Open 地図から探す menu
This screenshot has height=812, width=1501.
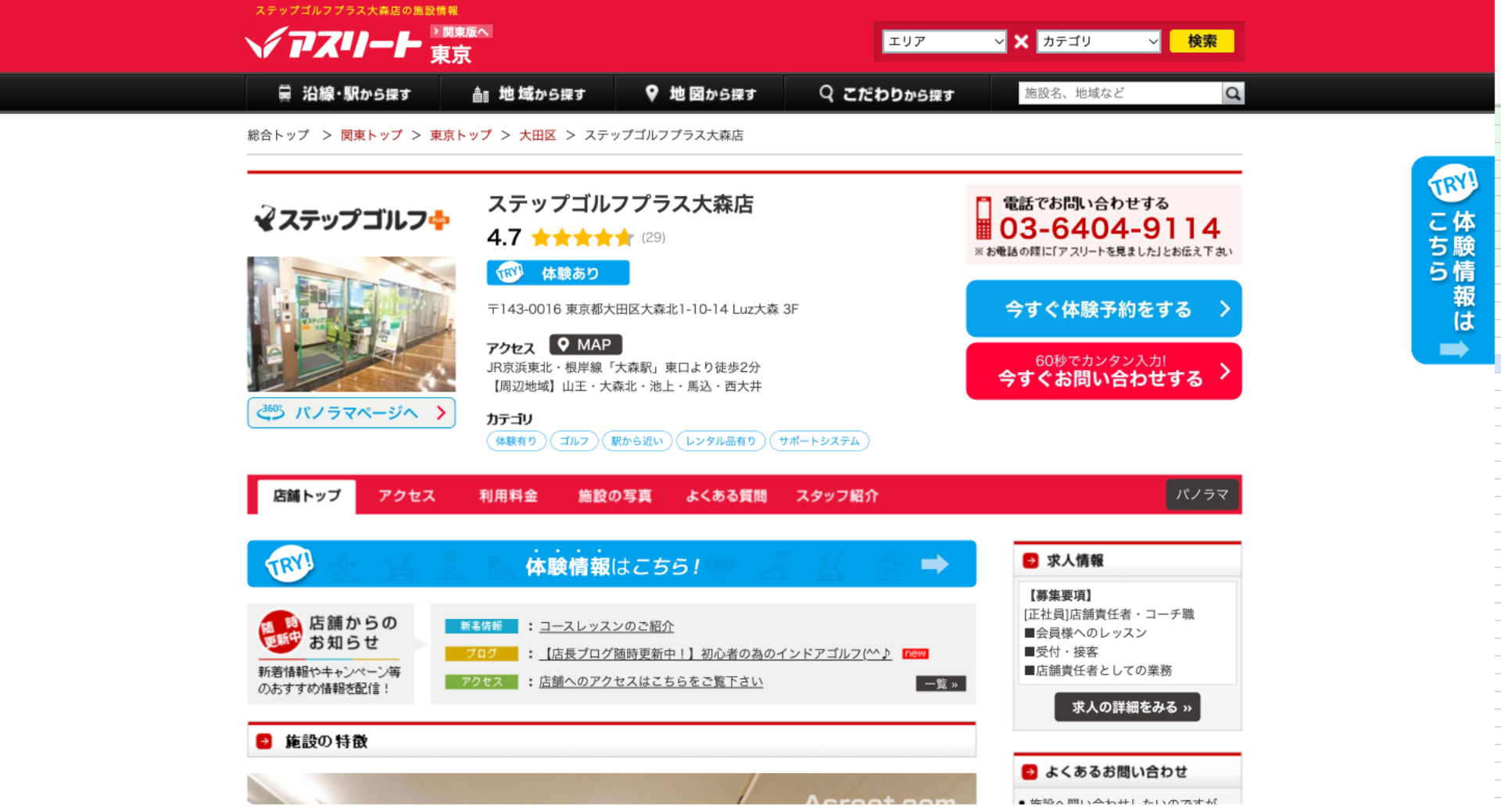point(700,94)
